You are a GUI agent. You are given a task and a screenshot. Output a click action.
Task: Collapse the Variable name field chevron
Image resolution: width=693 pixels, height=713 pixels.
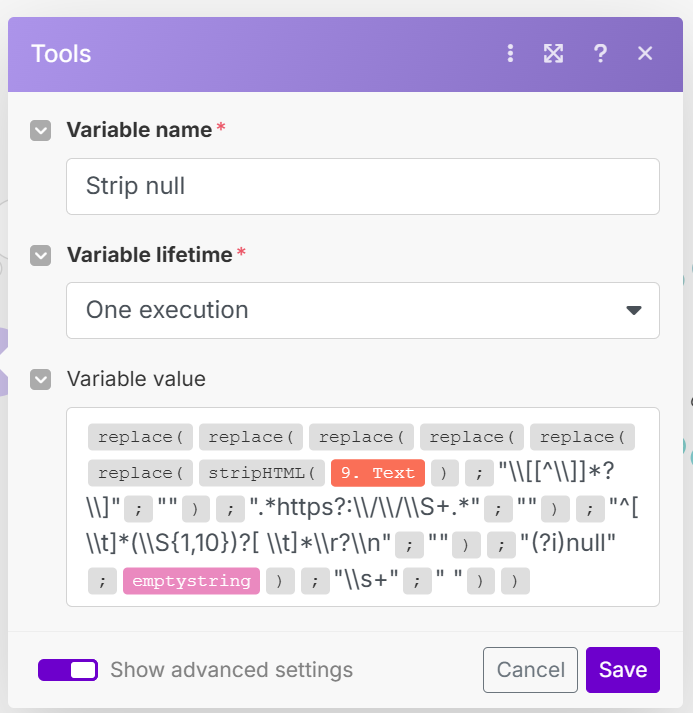40,130
